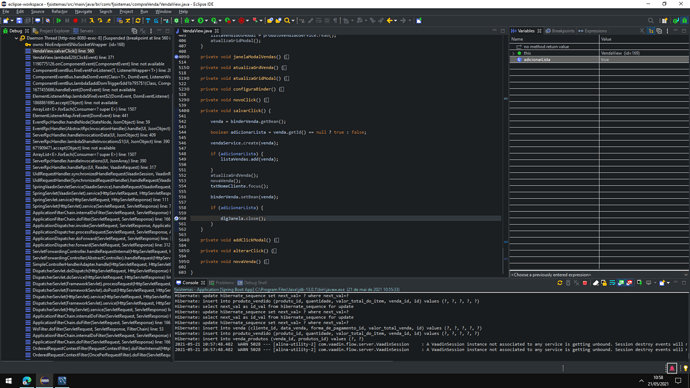Click the Step Over toolbar icon

tap(100, 21)
